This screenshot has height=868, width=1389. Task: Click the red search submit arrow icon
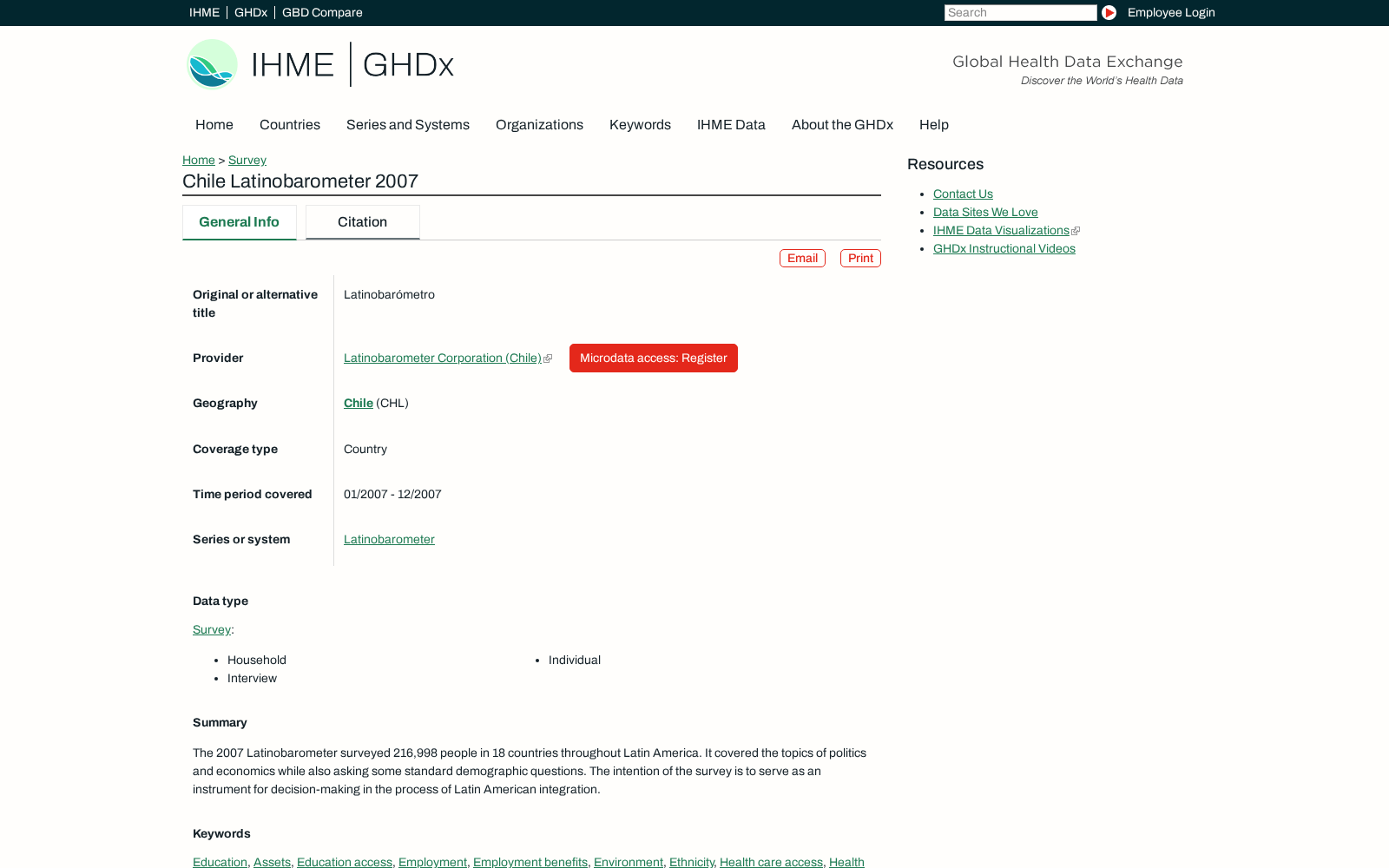click(1109, 12)
